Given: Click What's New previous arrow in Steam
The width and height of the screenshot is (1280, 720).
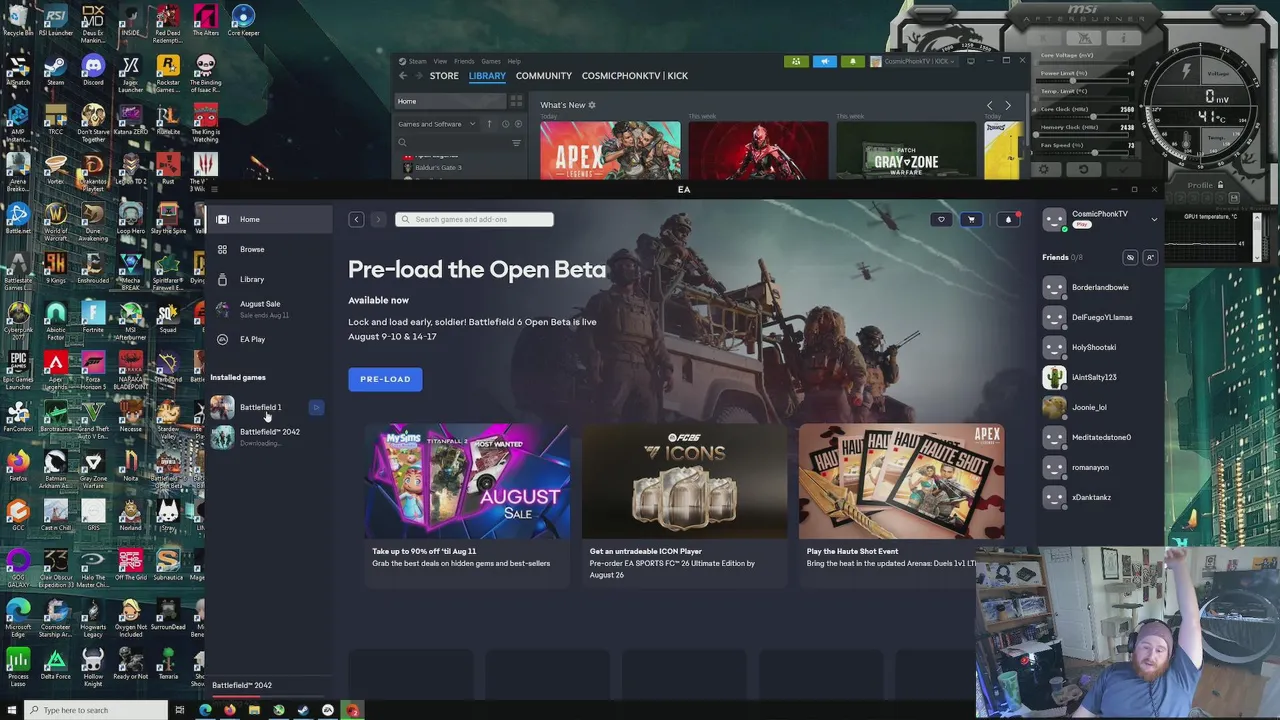Looking at the screenshot, I should 990,105.
